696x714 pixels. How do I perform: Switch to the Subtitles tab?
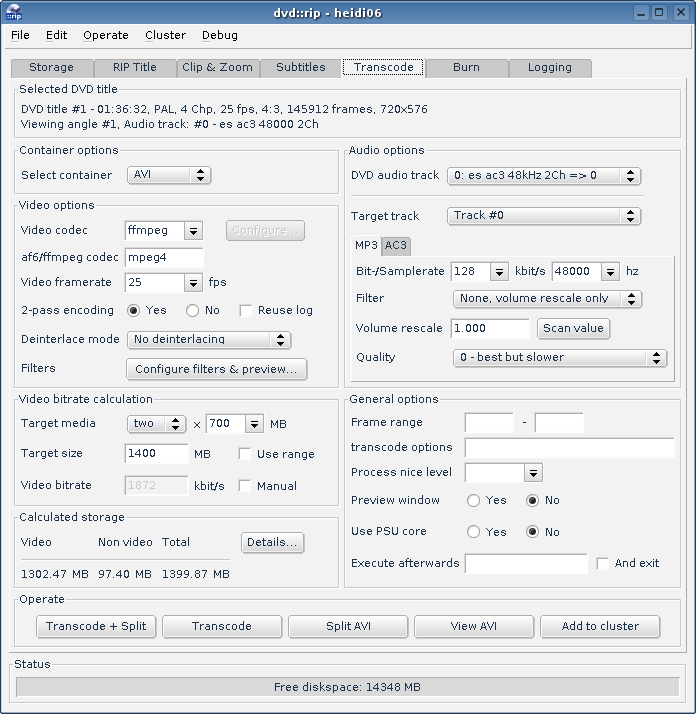pos(301,67)
